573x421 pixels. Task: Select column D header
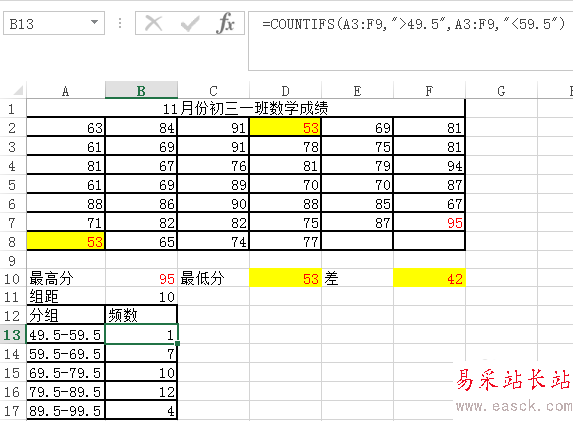[285, 90]
